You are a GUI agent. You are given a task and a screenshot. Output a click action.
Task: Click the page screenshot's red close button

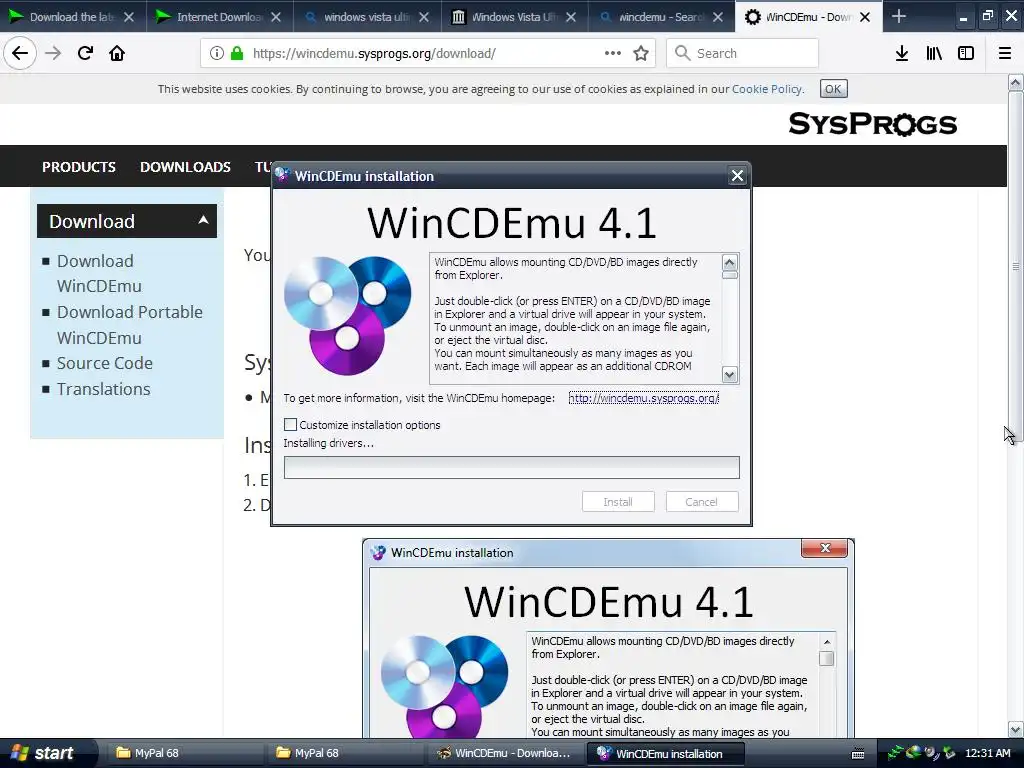824,548
